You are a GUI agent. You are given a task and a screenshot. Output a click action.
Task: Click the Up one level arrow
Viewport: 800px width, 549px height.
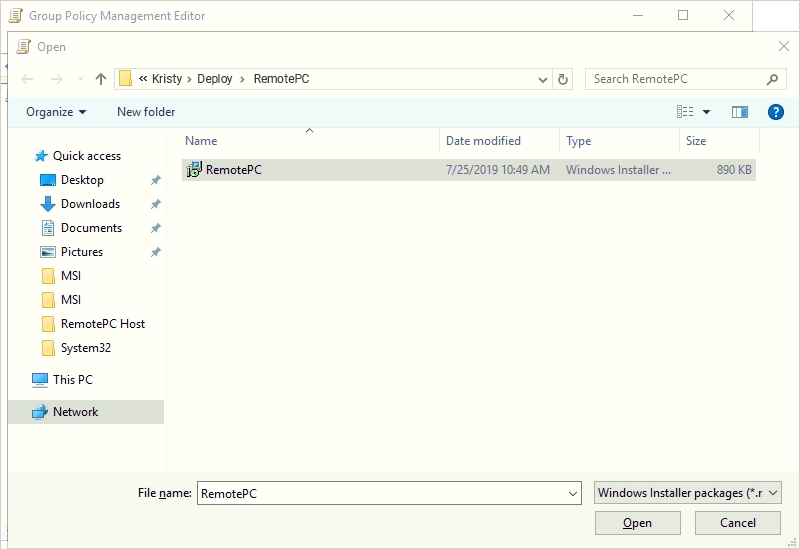point(100,79)
